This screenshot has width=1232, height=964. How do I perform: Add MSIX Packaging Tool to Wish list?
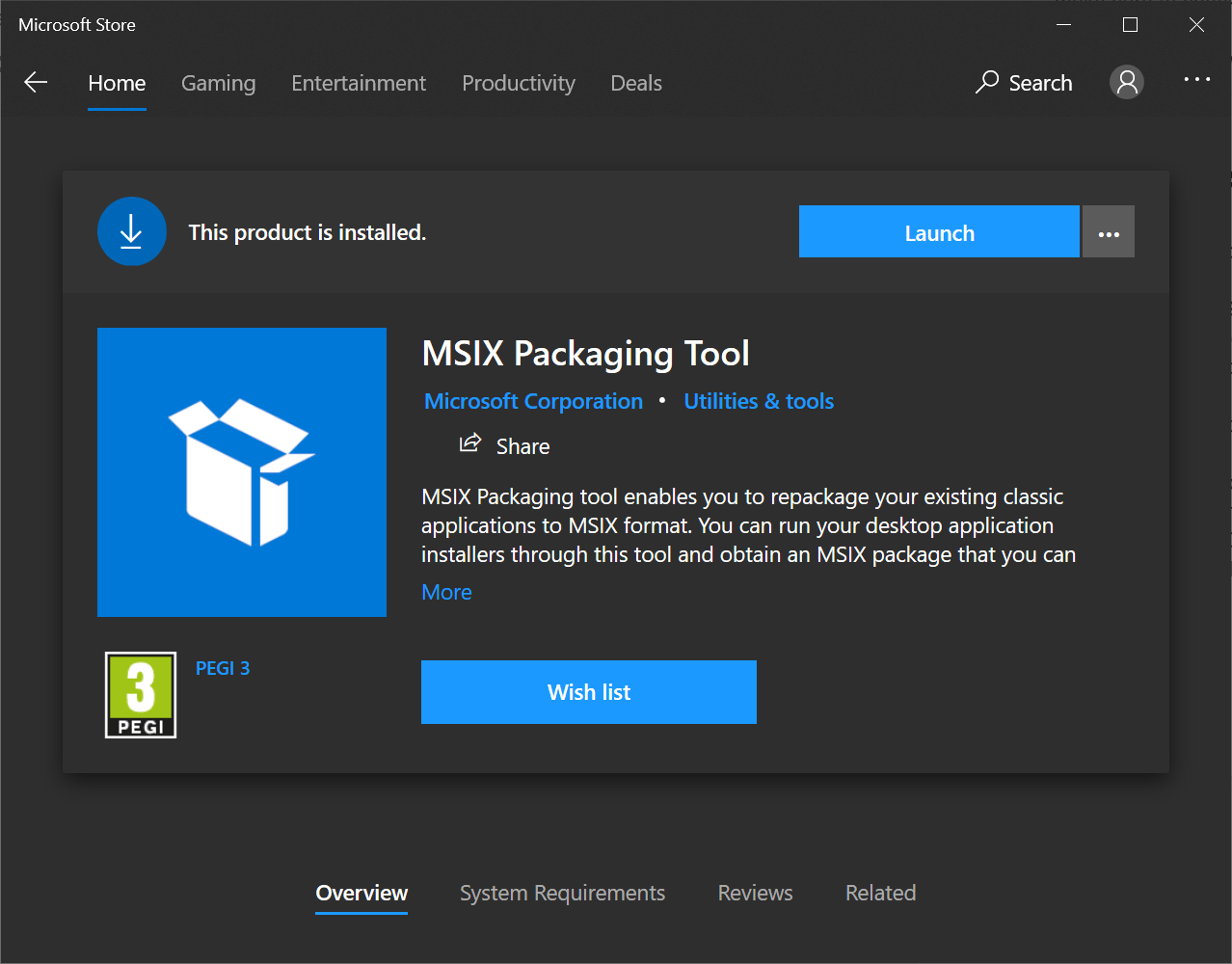point(588,692)
